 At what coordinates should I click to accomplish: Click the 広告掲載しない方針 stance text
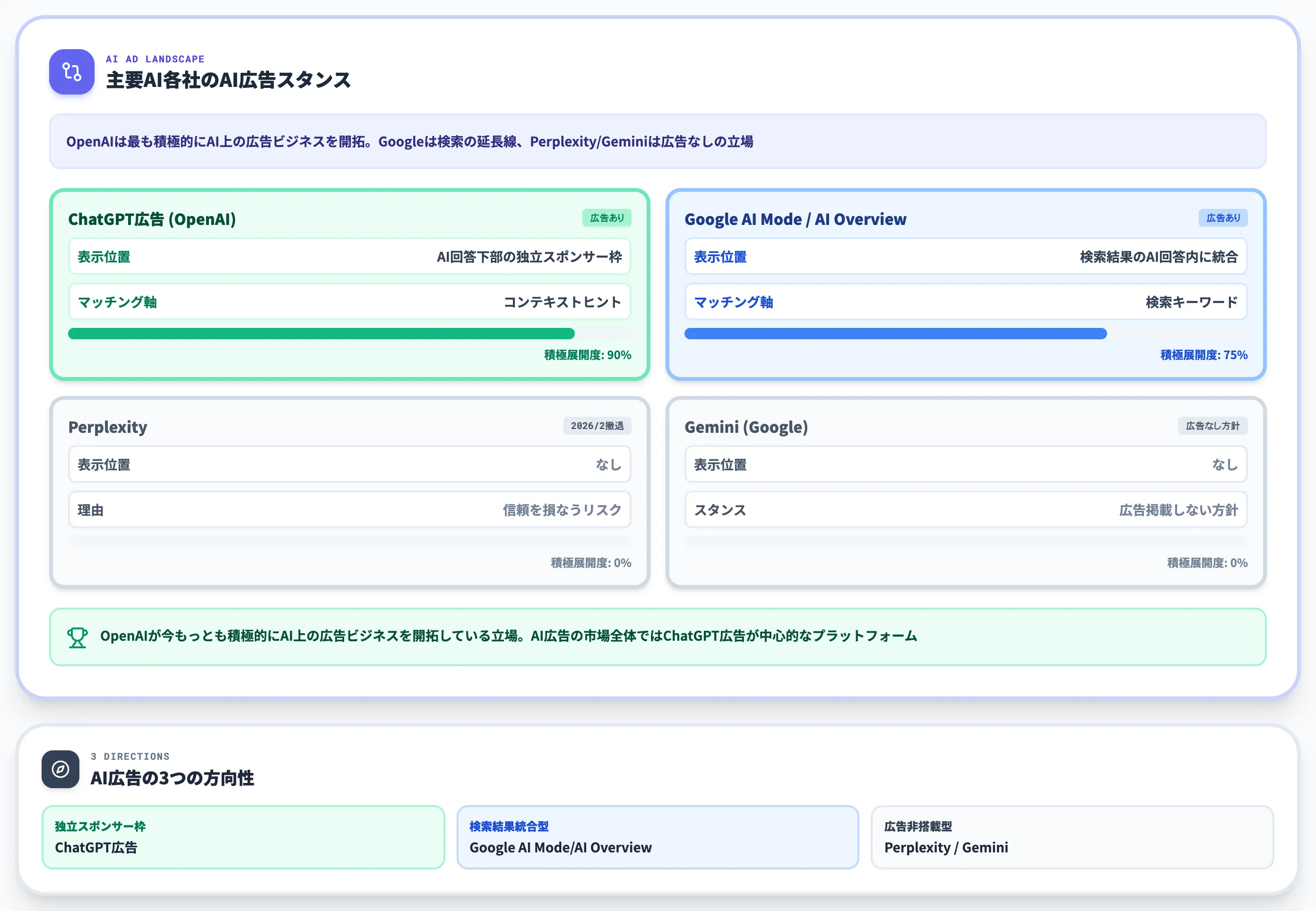click(1179, 510)
